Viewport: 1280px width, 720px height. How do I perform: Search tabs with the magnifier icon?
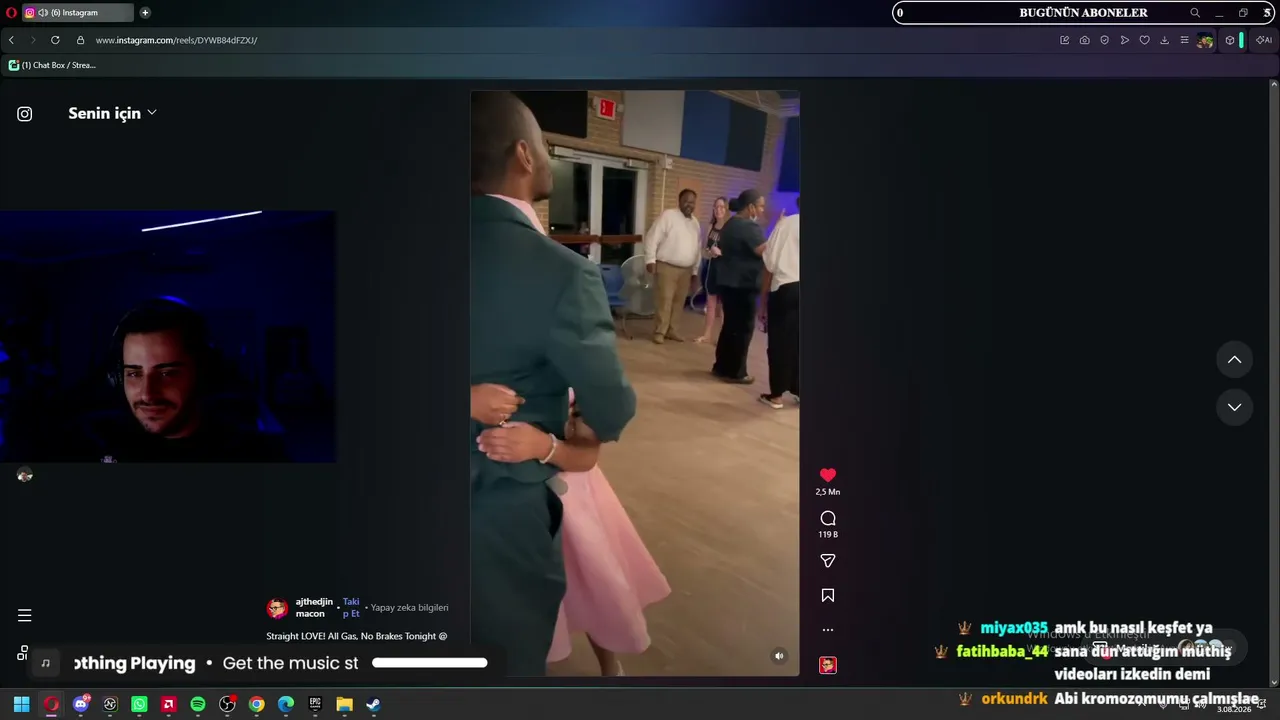pyautogui.click(x=1195, y=13)
